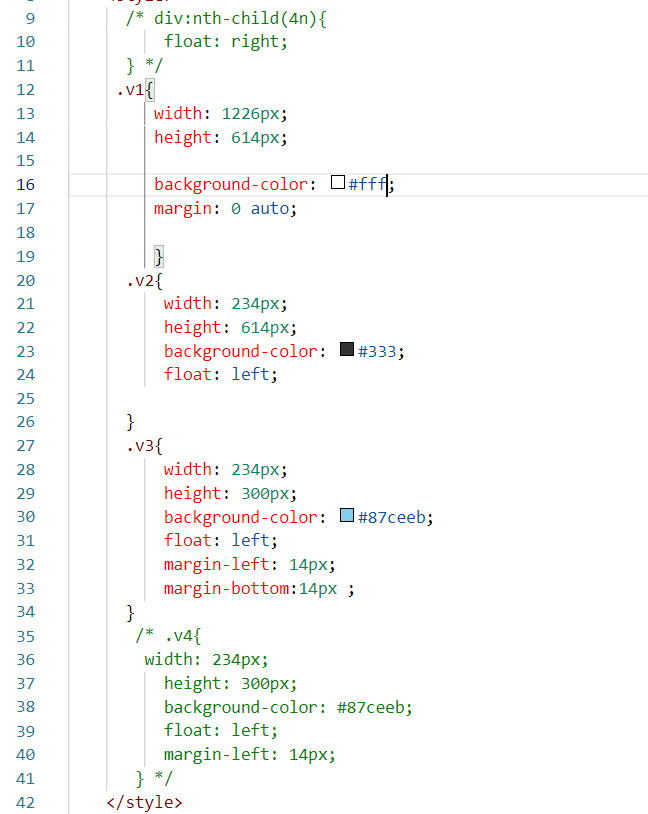
Task: Click line number 20 in gutter
Action: click(25, 281)
